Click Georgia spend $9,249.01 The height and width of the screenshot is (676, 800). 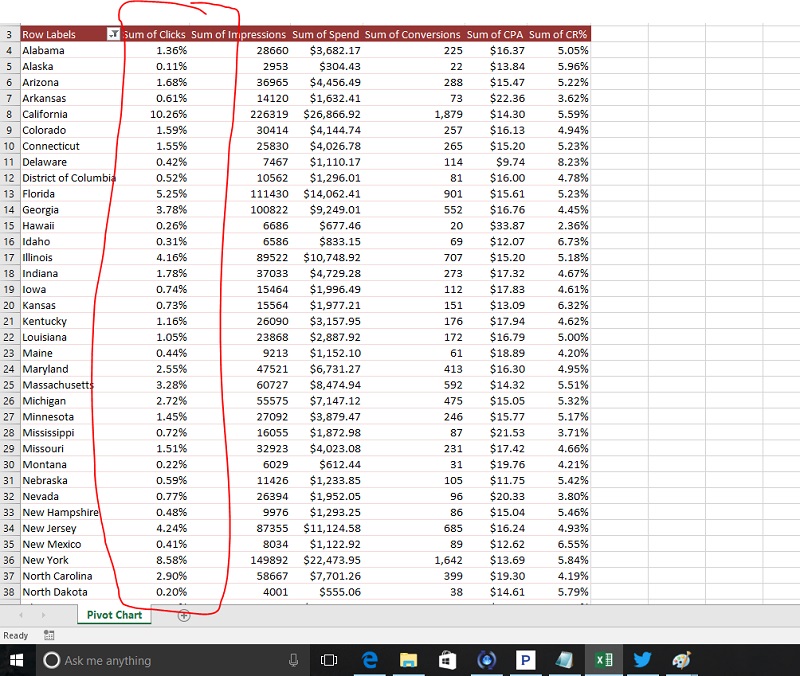(x=335, y=210)
